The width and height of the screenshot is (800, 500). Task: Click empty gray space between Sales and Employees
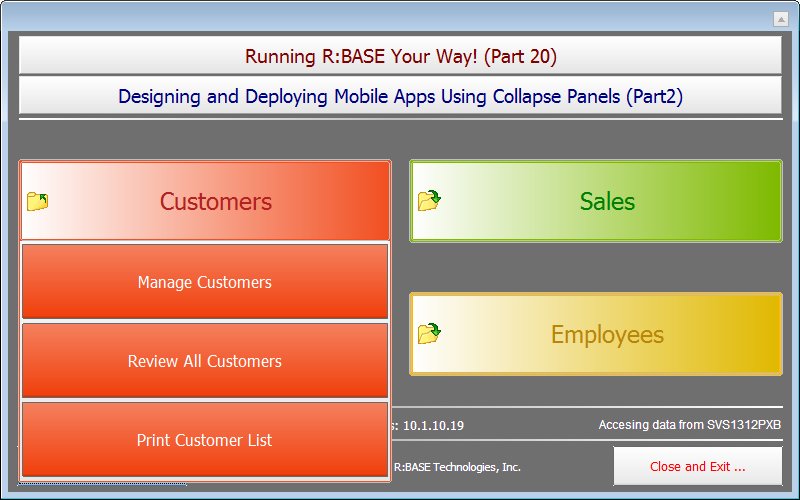point(596,267)
